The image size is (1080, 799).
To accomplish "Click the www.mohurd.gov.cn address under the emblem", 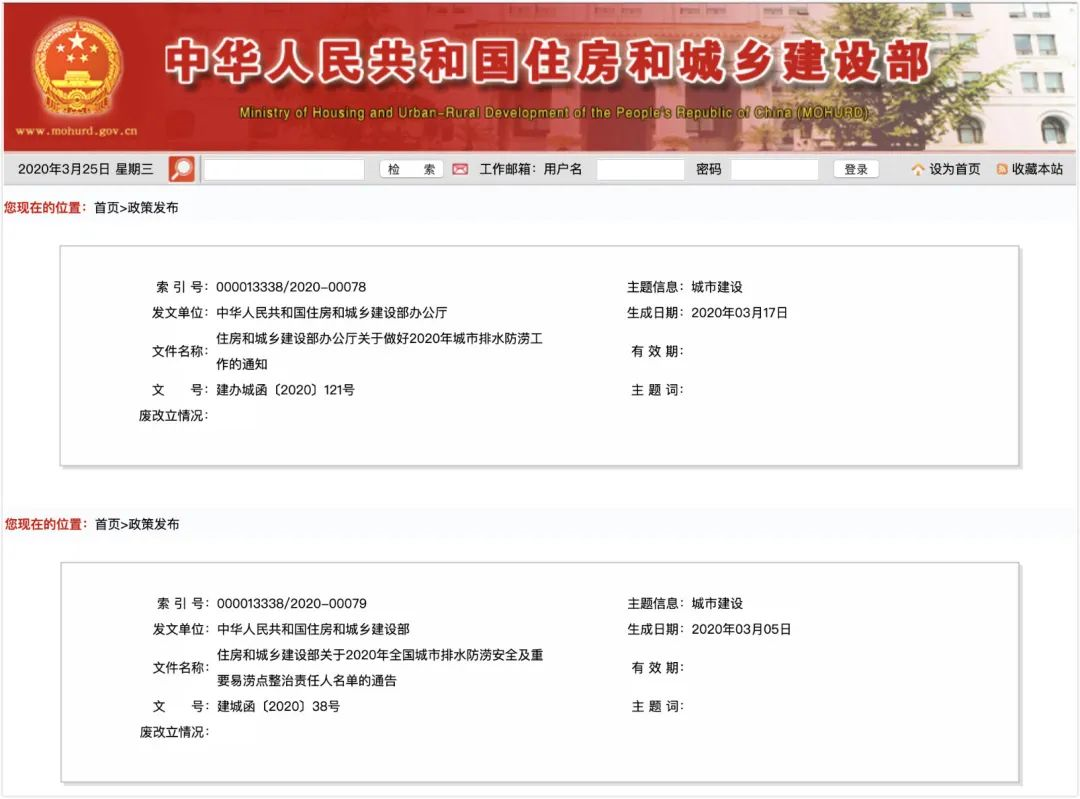I will [76, 131].
